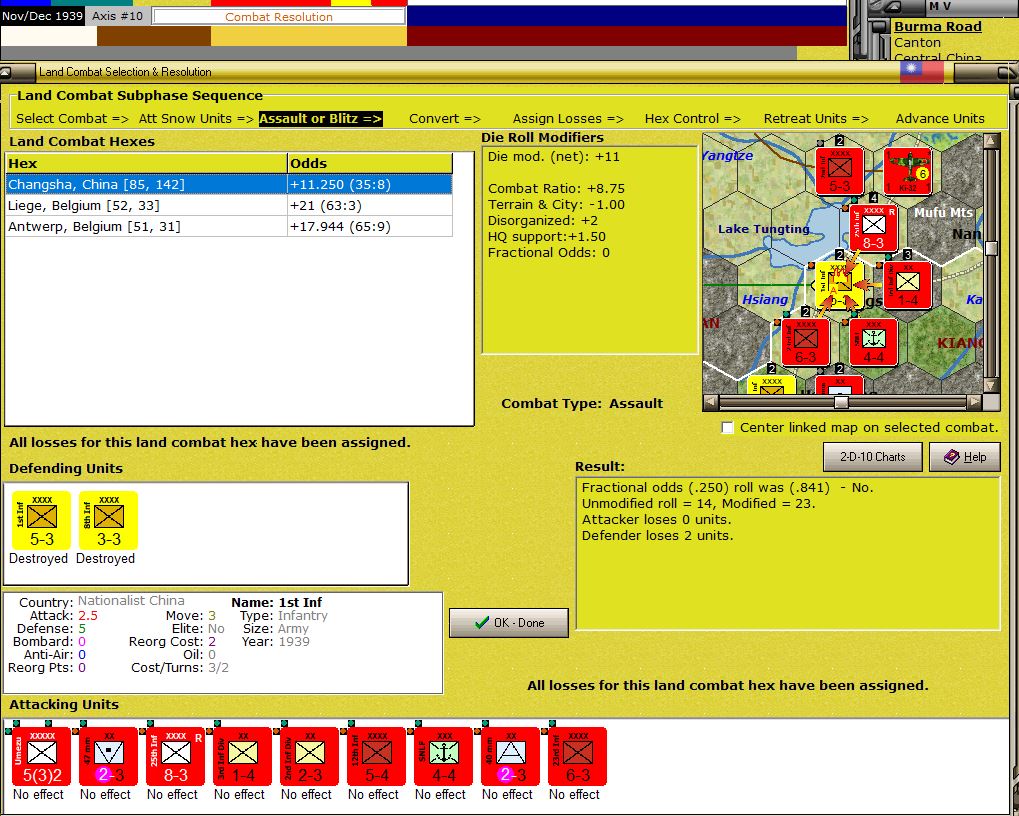Click the Att Snow Units subphase label

(x=196, y=119)
